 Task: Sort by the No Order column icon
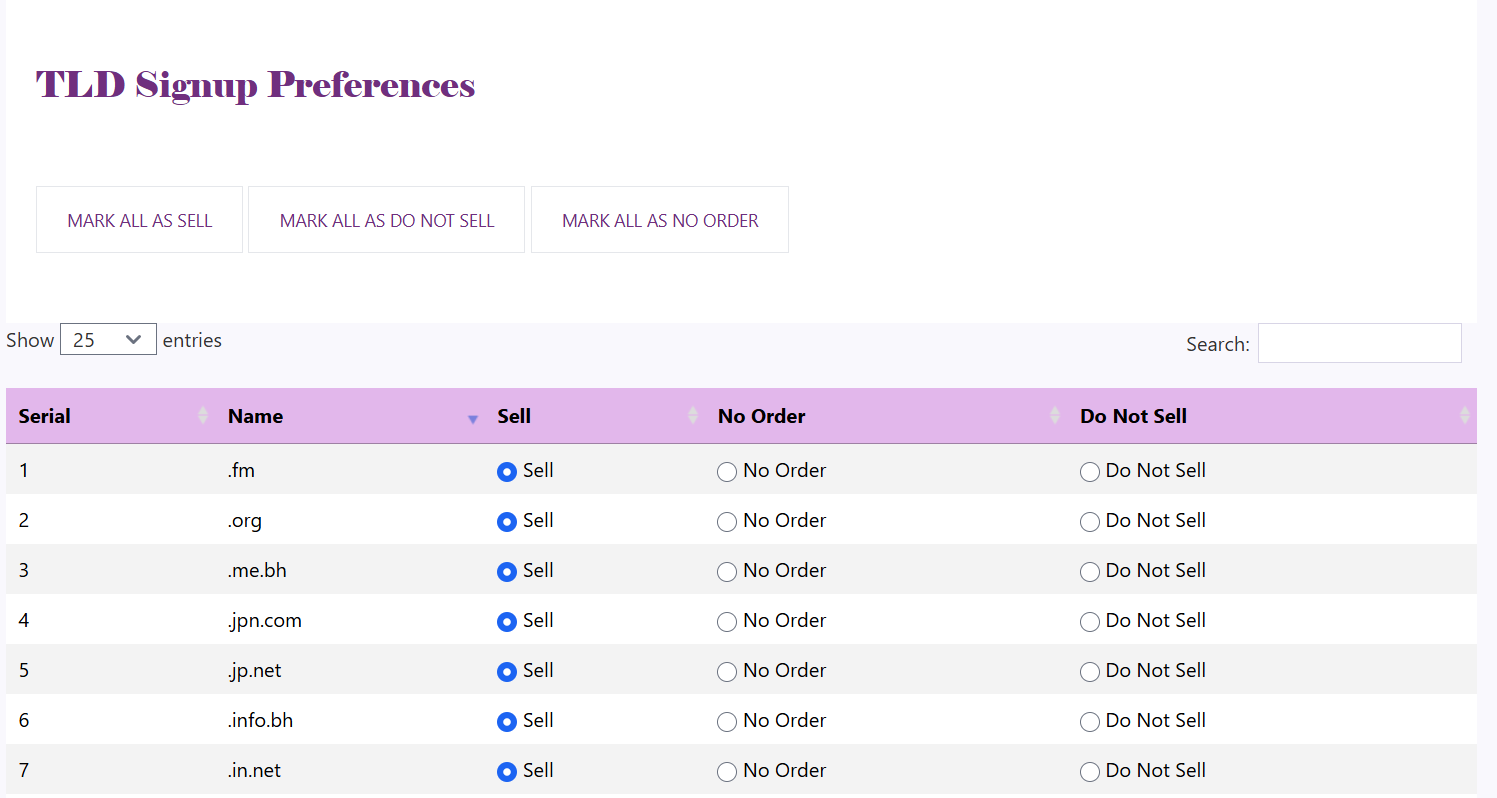(x=1055, y=416)
